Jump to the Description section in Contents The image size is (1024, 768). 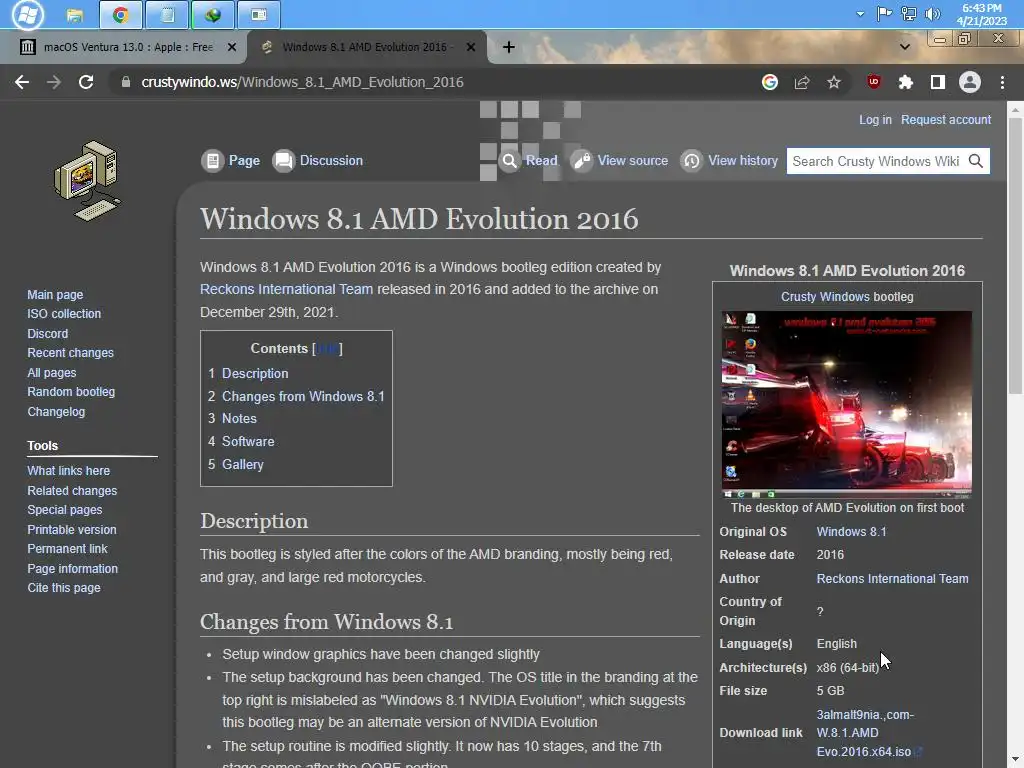pos(255,374)
